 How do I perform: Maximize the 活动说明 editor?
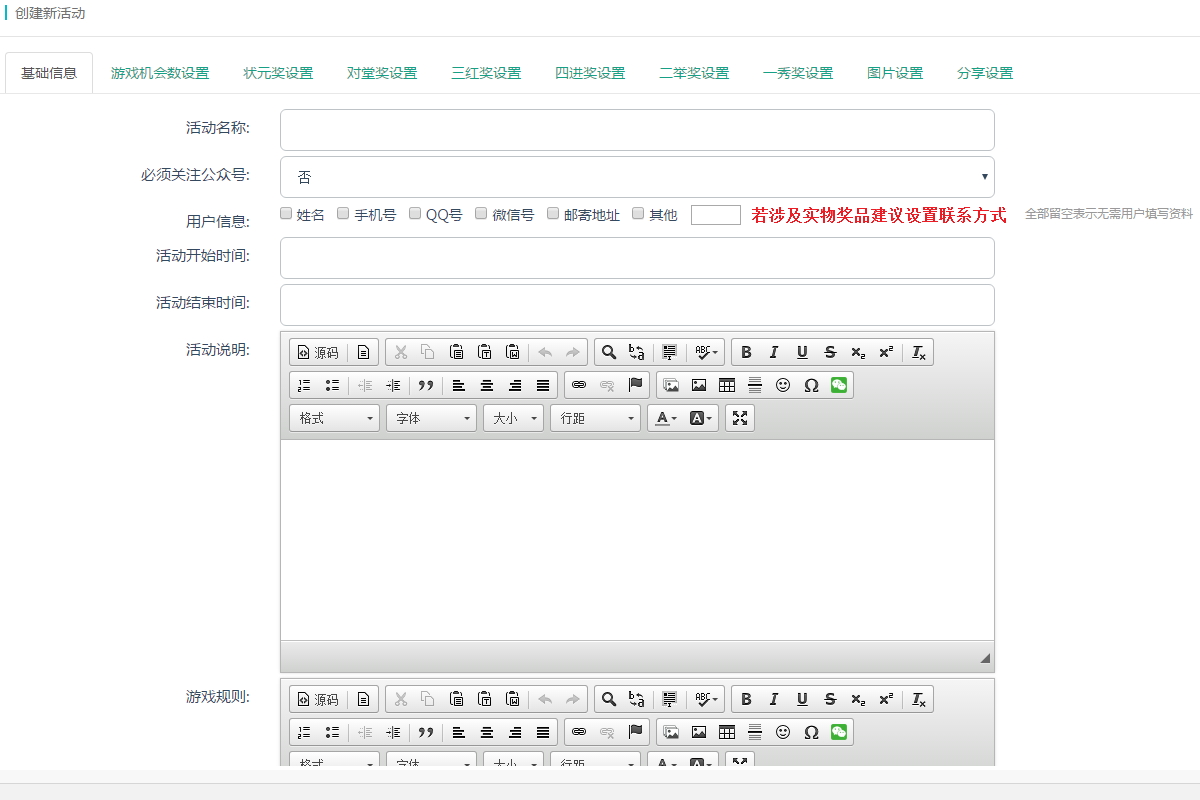point(740,418)
